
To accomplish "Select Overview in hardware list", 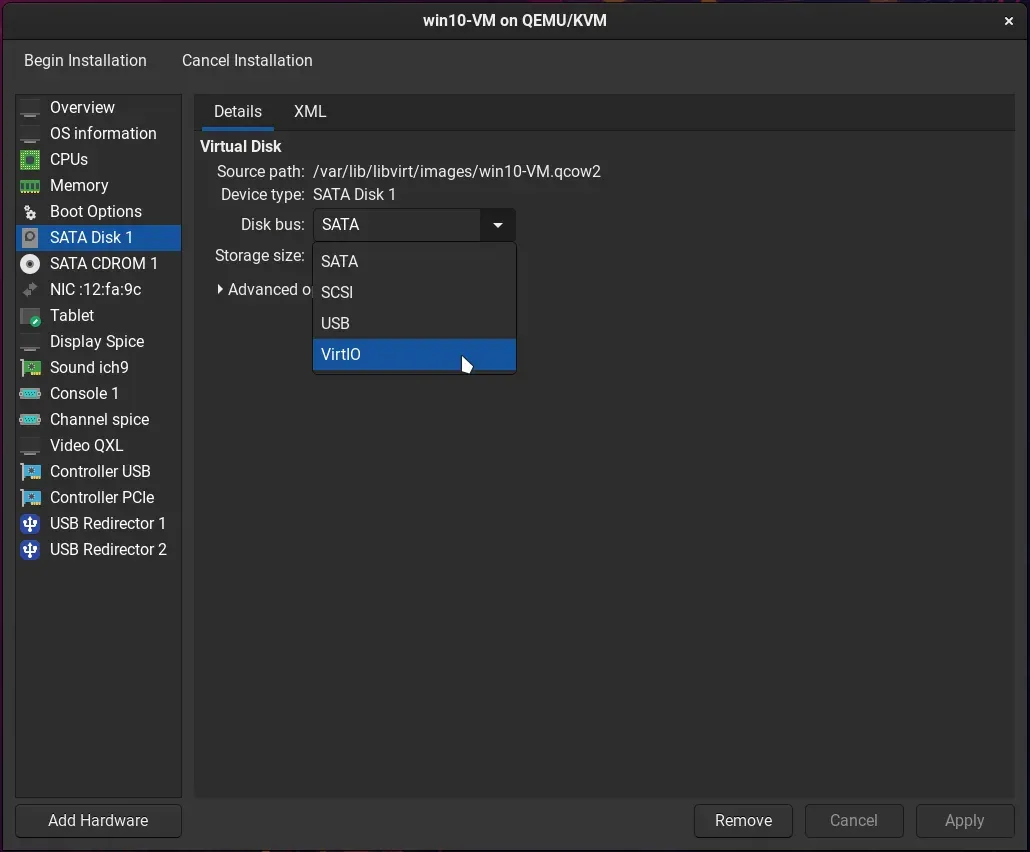I will (x=99, y=108).
